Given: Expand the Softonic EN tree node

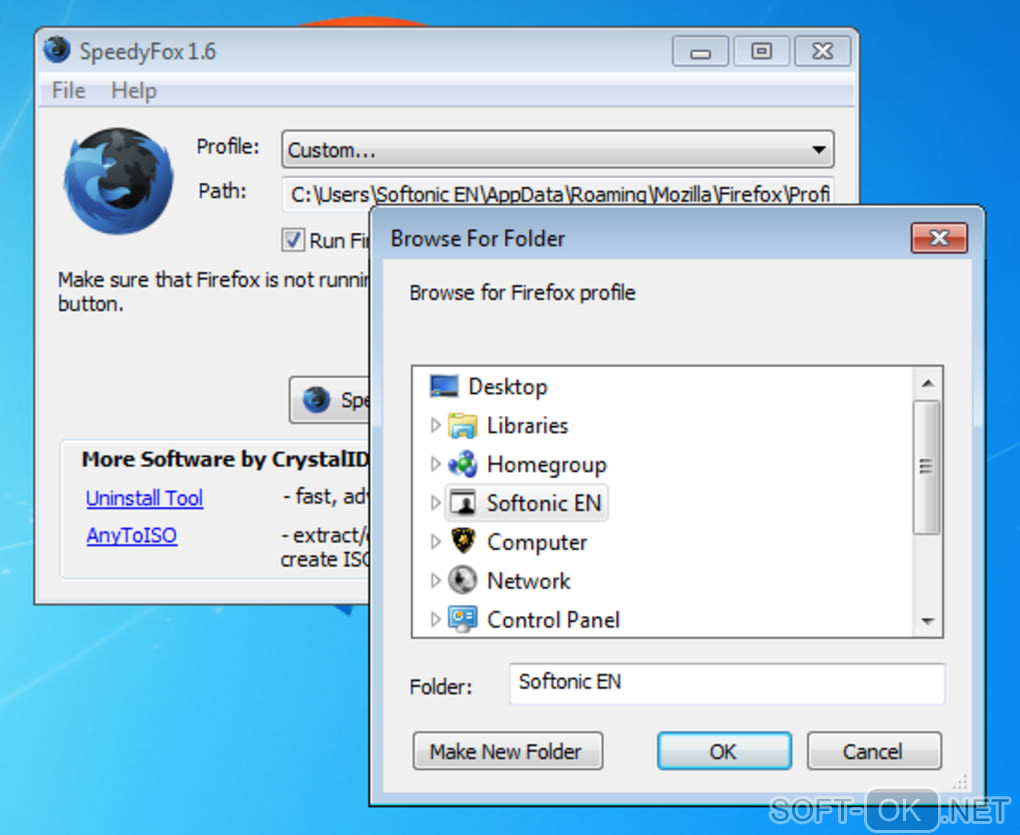Looking at the screenshot, I should (435, 503).
